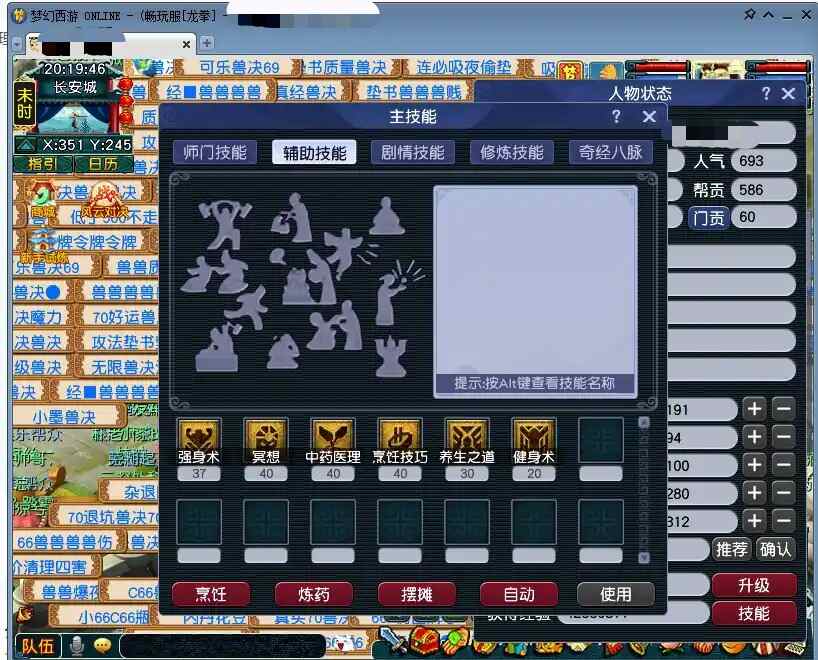818x660 pixels.
Task: Open help in 人物状态 window
Action: coord(765,93)
